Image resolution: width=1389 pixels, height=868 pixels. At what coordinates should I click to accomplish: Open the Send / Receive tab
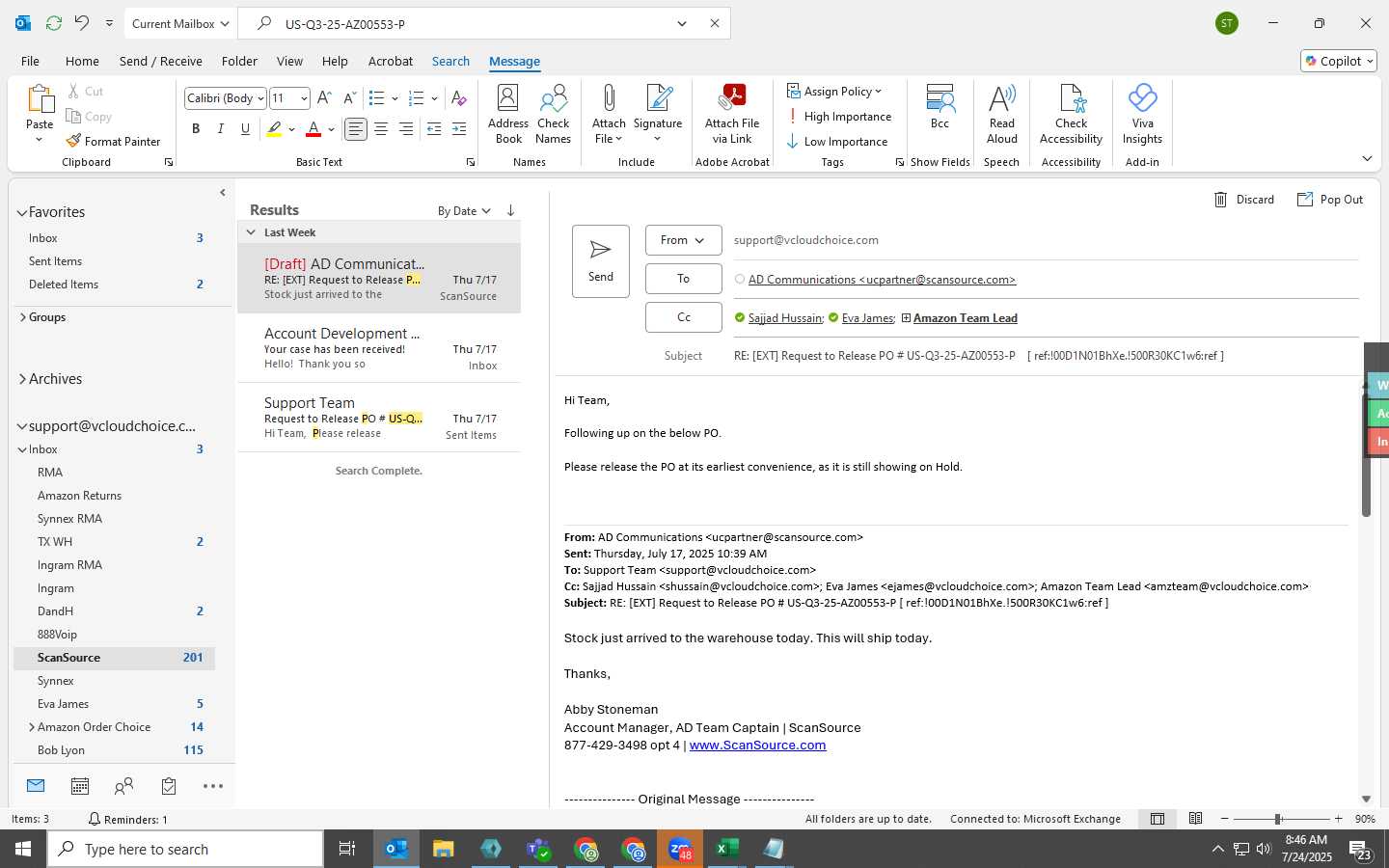[x=161, y=61]
